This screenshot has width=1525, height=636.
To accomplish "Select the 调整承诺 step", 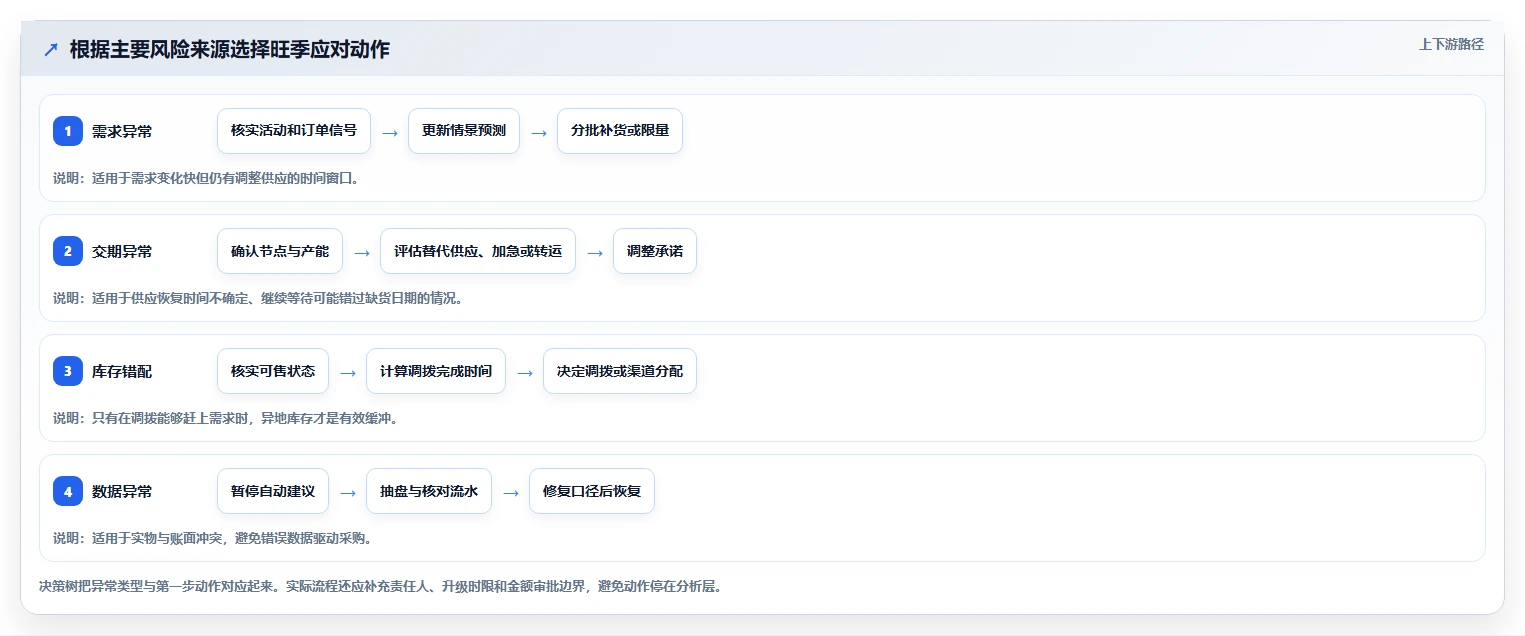I will coord(655,251).
